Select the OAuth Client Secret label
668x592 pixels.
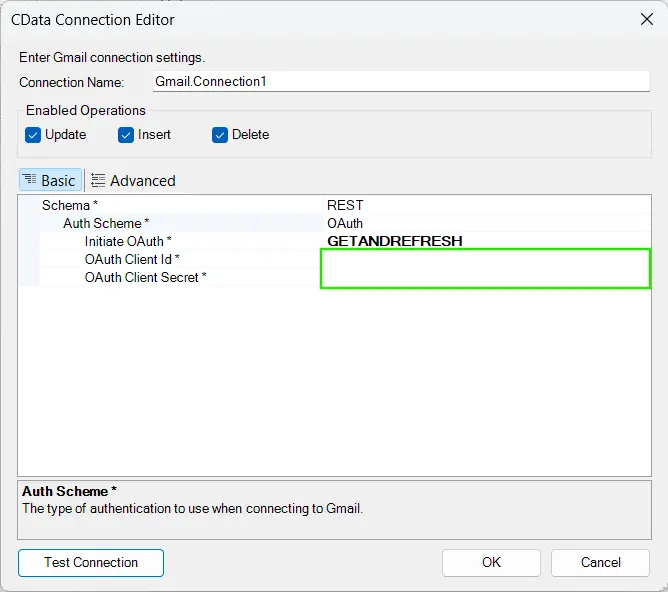[x=145, y=277]
